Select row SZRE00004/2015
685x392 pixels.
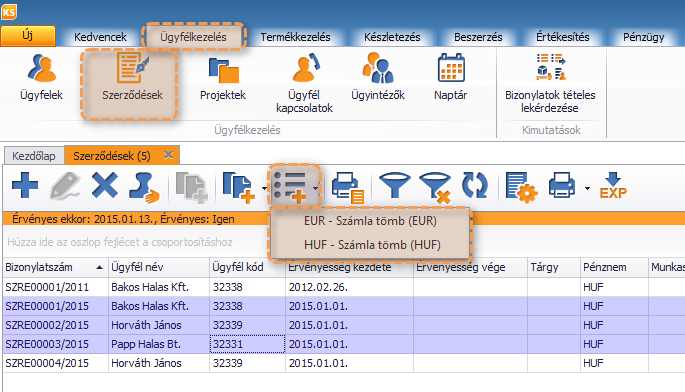tap(344, 363)
